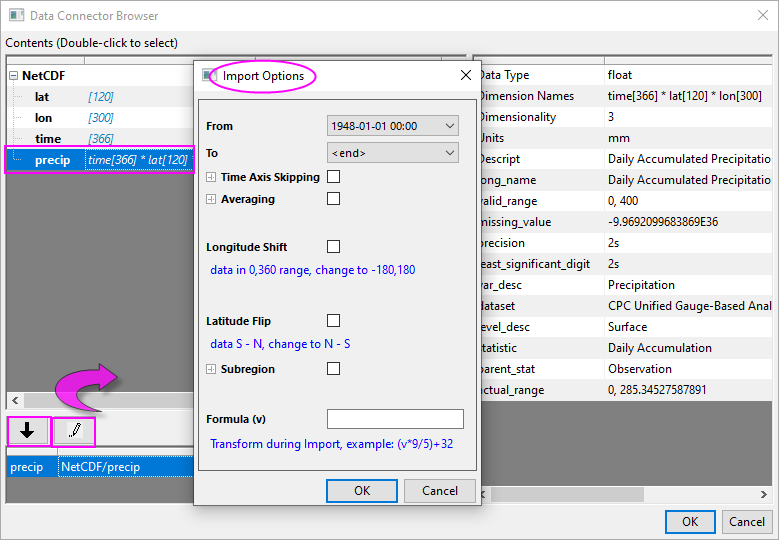Click the down arrow add-variable icon
This screenshot has height=540, width=779.
tap(27, 431)
